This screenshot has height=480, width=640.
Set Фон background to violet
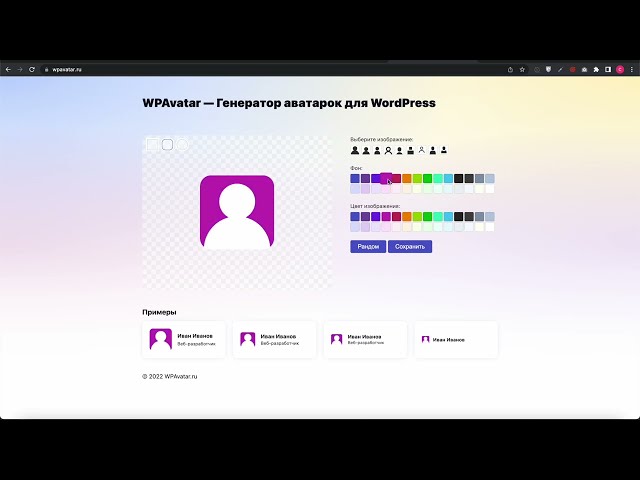pos(376,178)
